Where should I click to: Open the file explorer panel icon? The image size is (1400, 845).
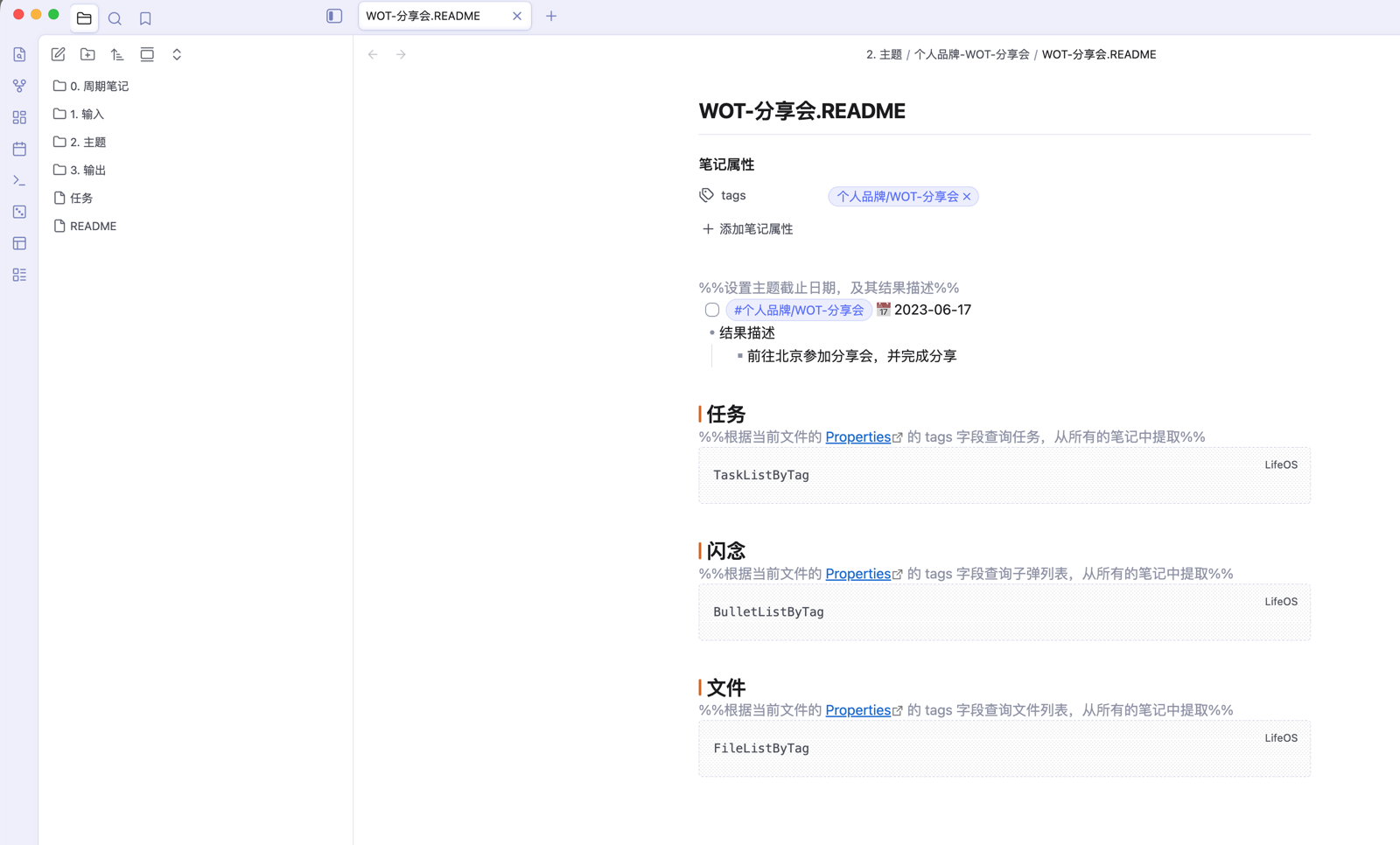84,17
